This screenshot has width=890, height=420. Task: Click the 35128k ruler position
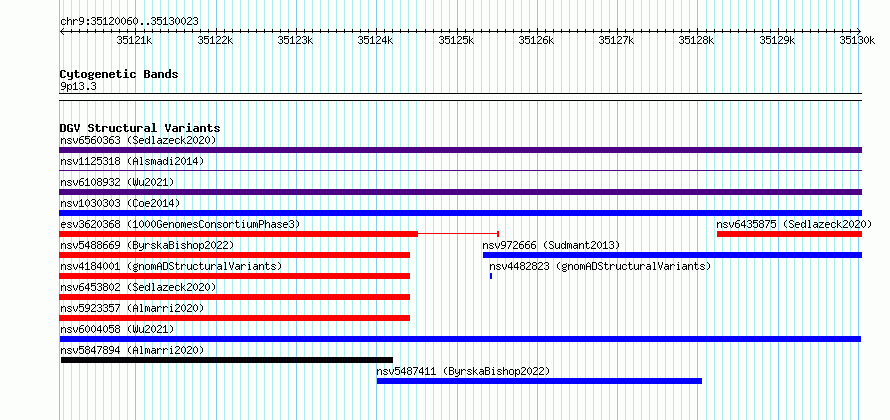point(697,40)
